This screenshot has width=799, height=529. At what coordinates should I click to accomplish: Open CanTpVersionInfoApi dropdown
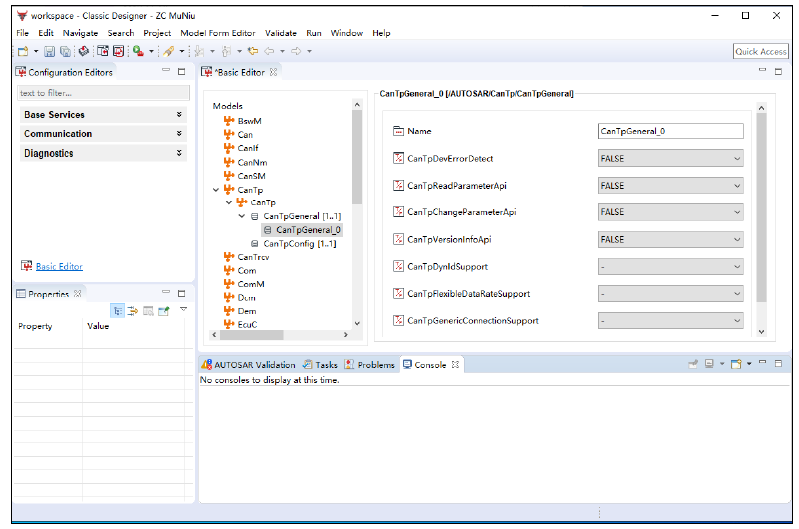[x=737, y=240]
